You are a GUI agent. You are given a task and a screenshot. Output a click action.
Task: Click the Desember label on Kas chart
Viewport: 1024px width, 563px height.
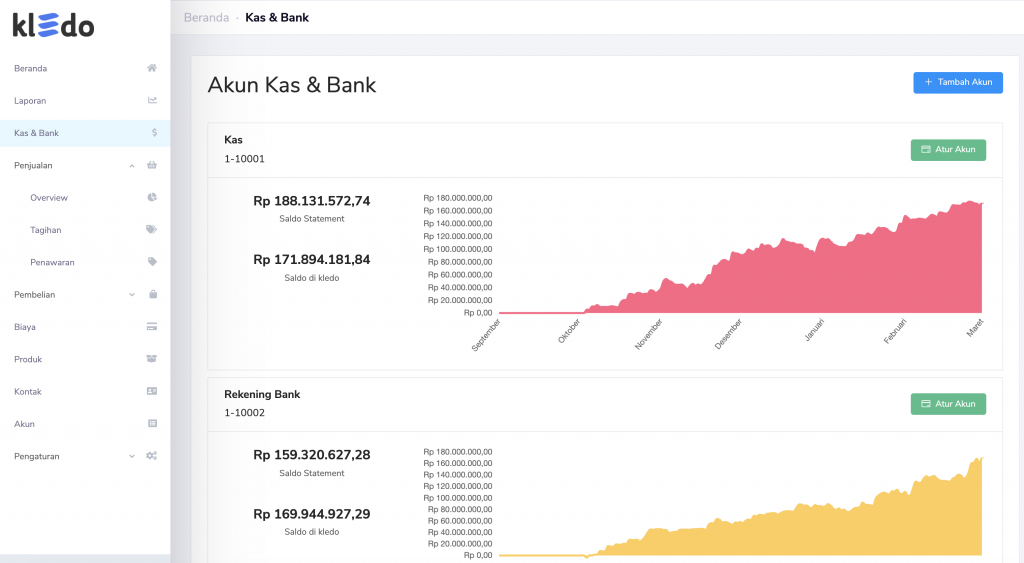[728, 334]
